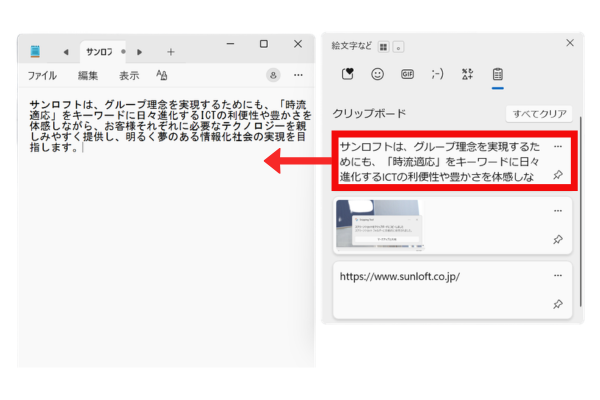Switch to the emoji smiley tab
600x400 pixels.
tap(378, 74)
